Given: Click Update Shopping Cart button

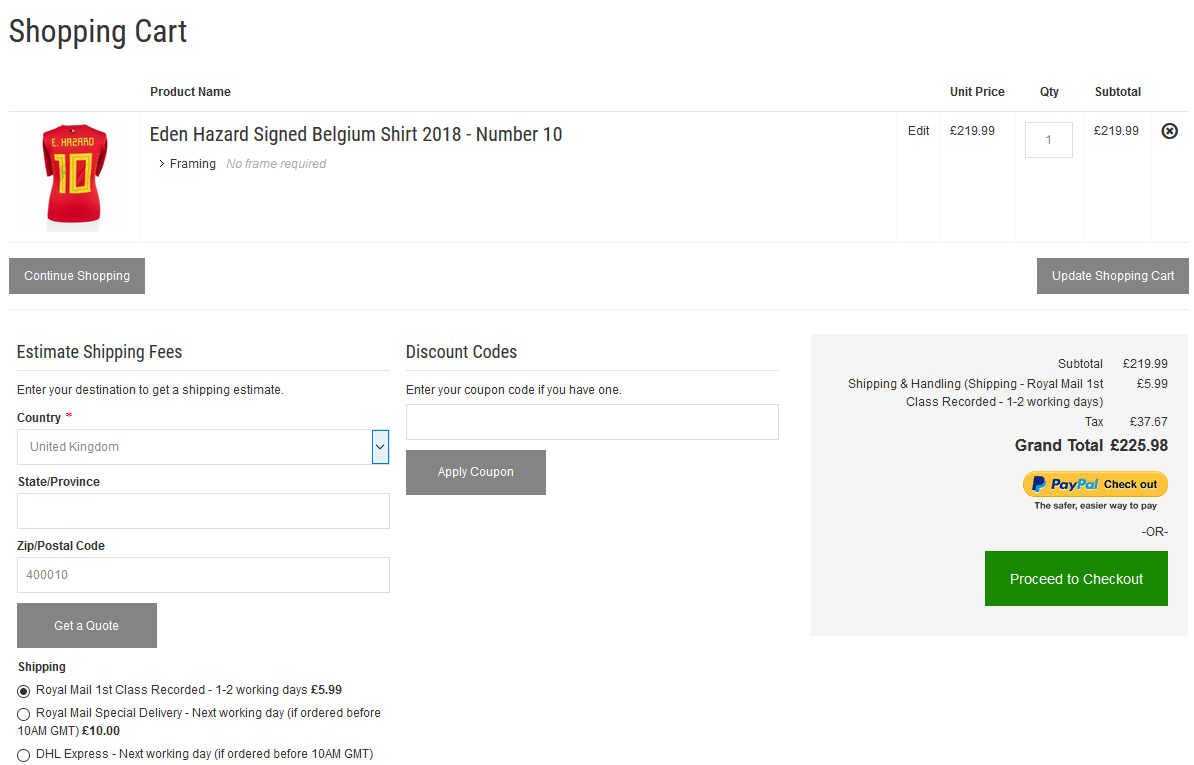Looking at the screenshot, I should (x=1113, y=276).
